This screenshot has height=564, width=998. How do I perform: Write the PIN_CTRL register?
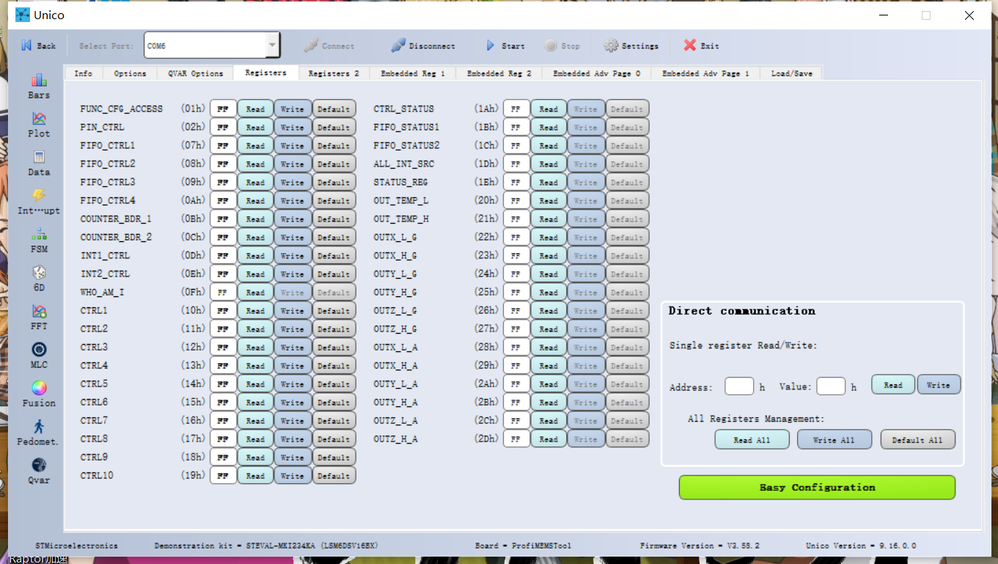(293, 127)
